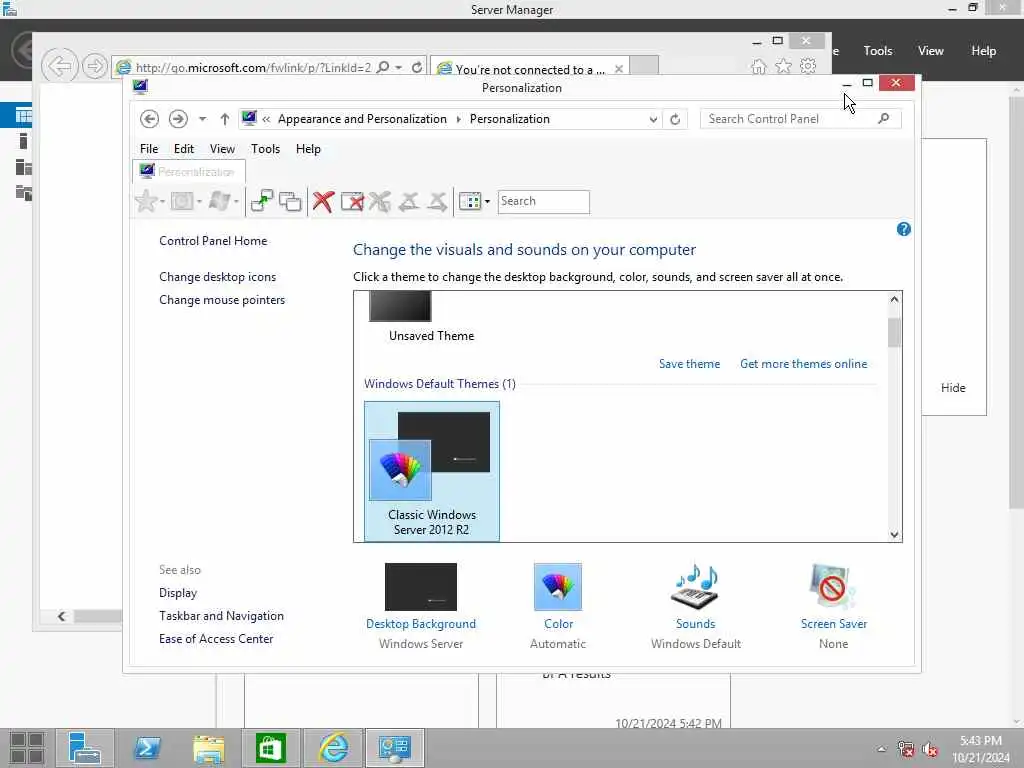Image resolution: width=1024 pixels, height=768 pixels.
Task: Click the Internet Explorer back button
Action: [x=60, y=67]
